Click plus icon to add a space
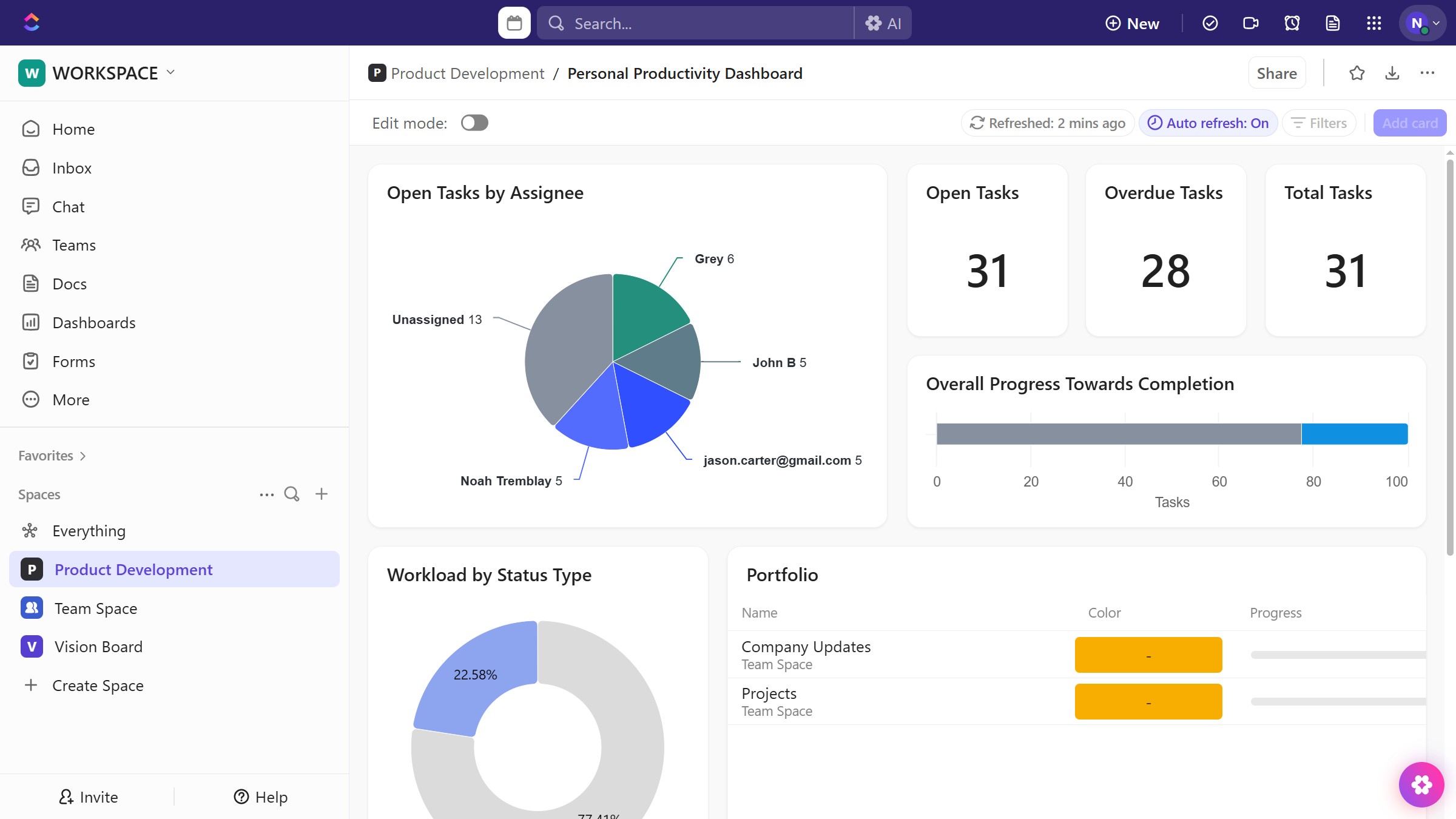 tap(322, 494)
